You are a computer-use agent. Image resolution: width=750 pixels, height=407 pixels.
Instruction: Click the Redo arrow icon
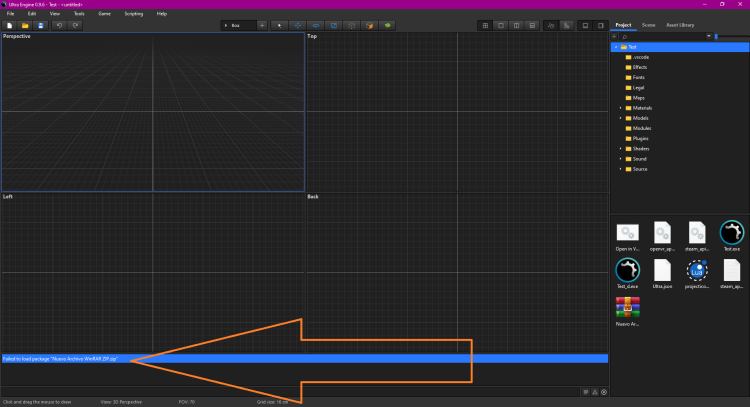[x=76, y=24]
